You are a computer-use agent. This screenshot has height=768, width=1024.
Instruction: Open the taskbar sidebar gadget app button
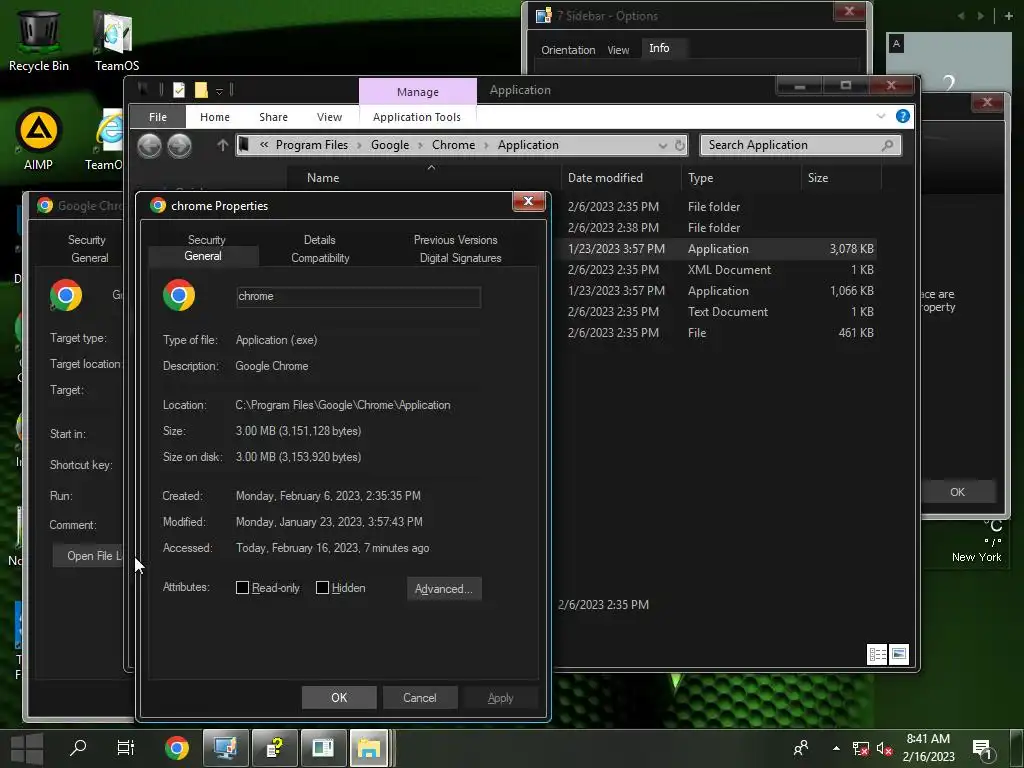pos(323,748)
